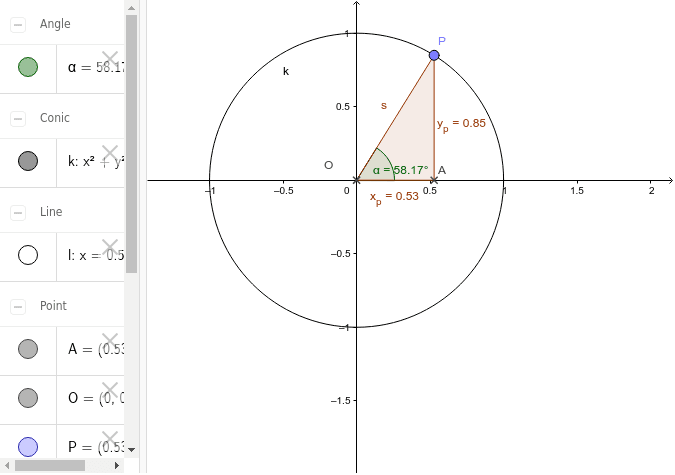The height and width of the screenshot is (475, 675).
Task: Select the k: x² + y² equation
Action: coord(96,161)
